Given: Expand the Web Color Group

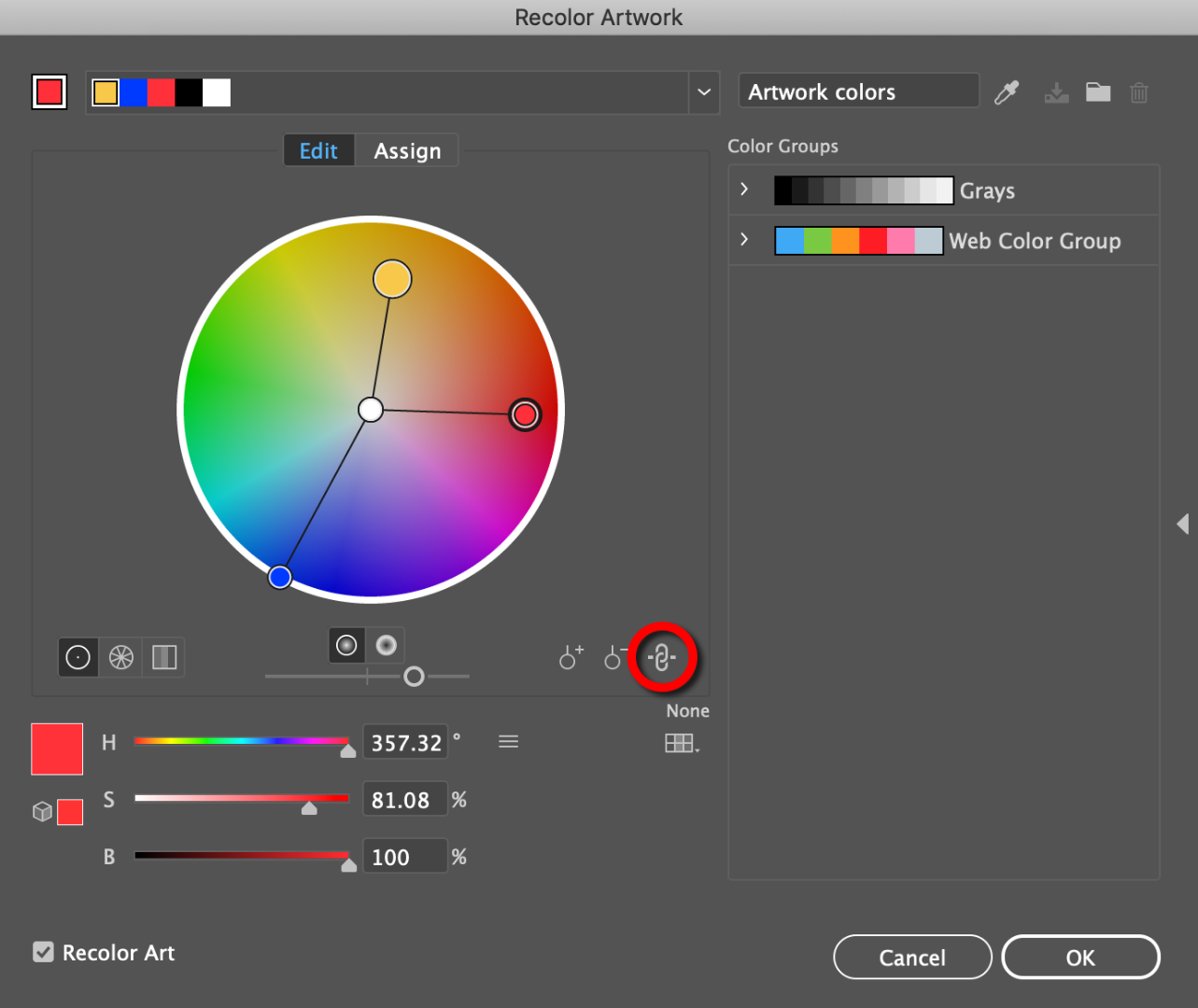Looking at the screenshot, I should click(744, 239).
